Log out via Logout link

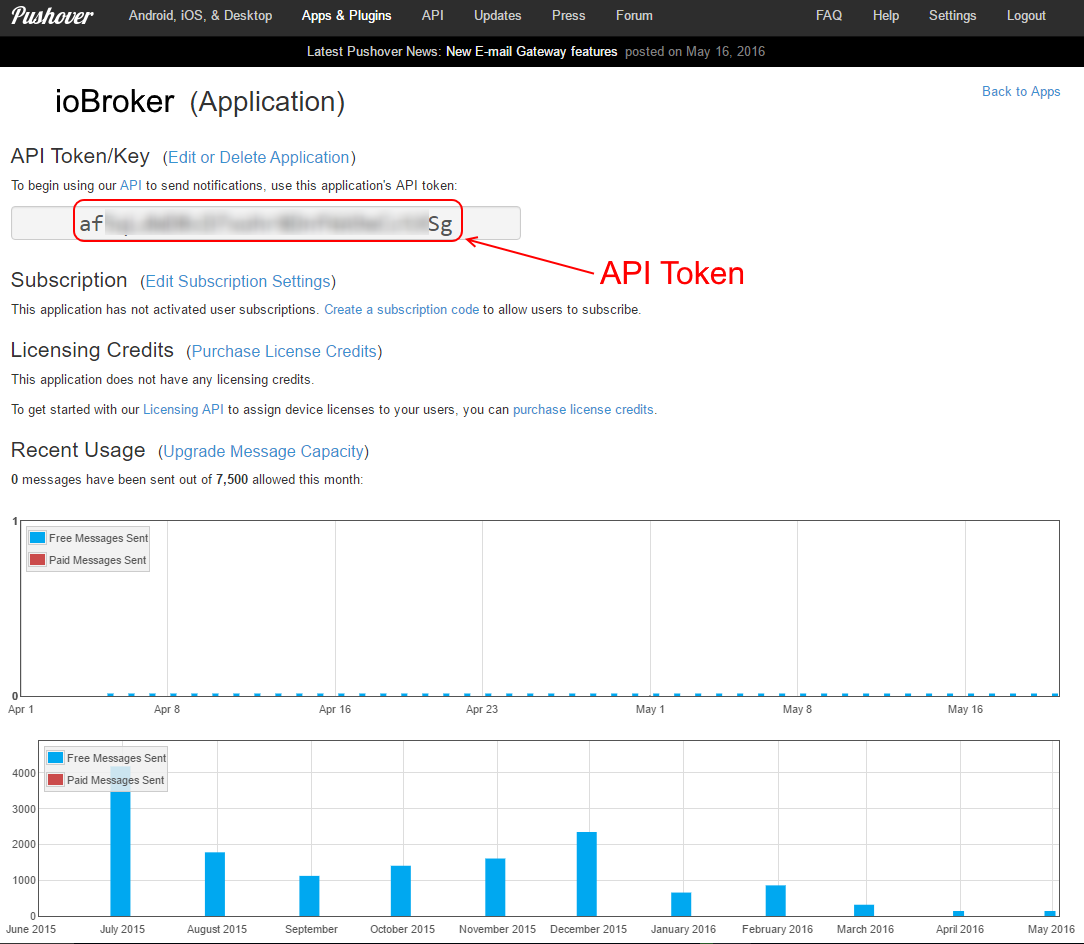tap(1026, 15)
